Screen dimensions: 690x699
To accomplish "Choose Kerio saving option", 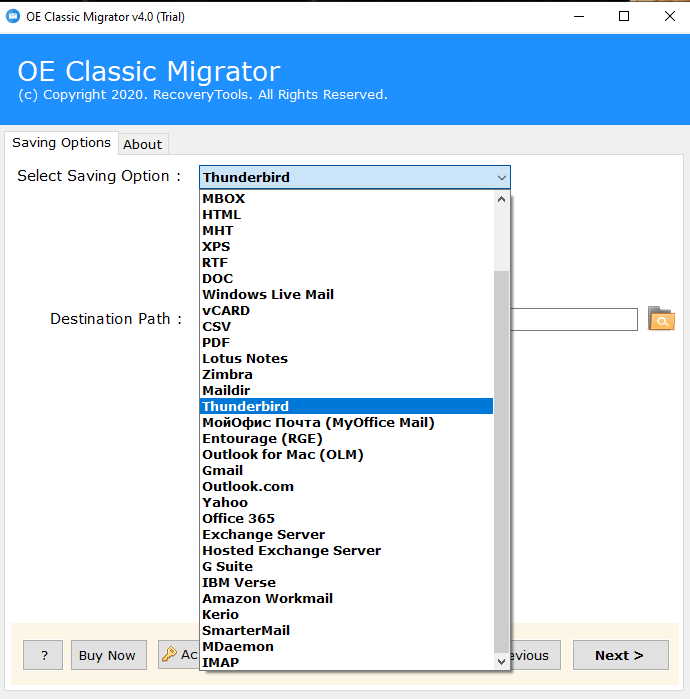I will click(347, 615).
